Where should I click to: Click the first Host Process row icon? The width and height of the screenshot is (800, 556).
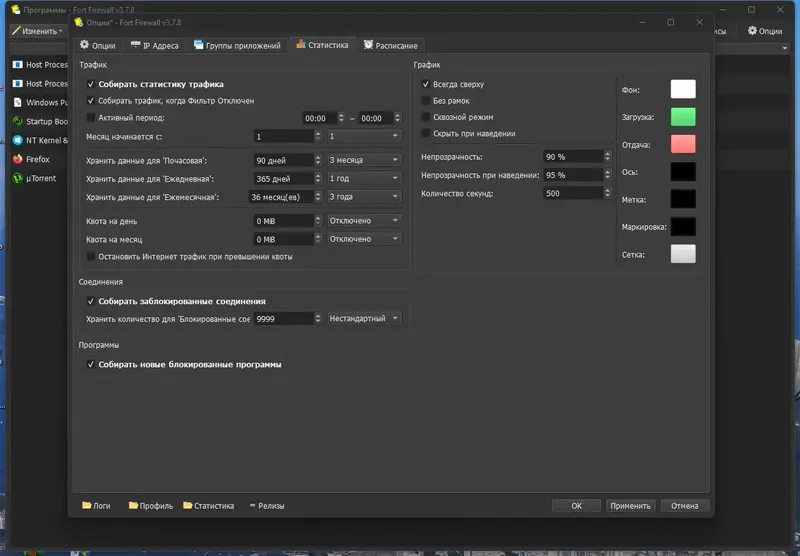(x=18, y=65)
